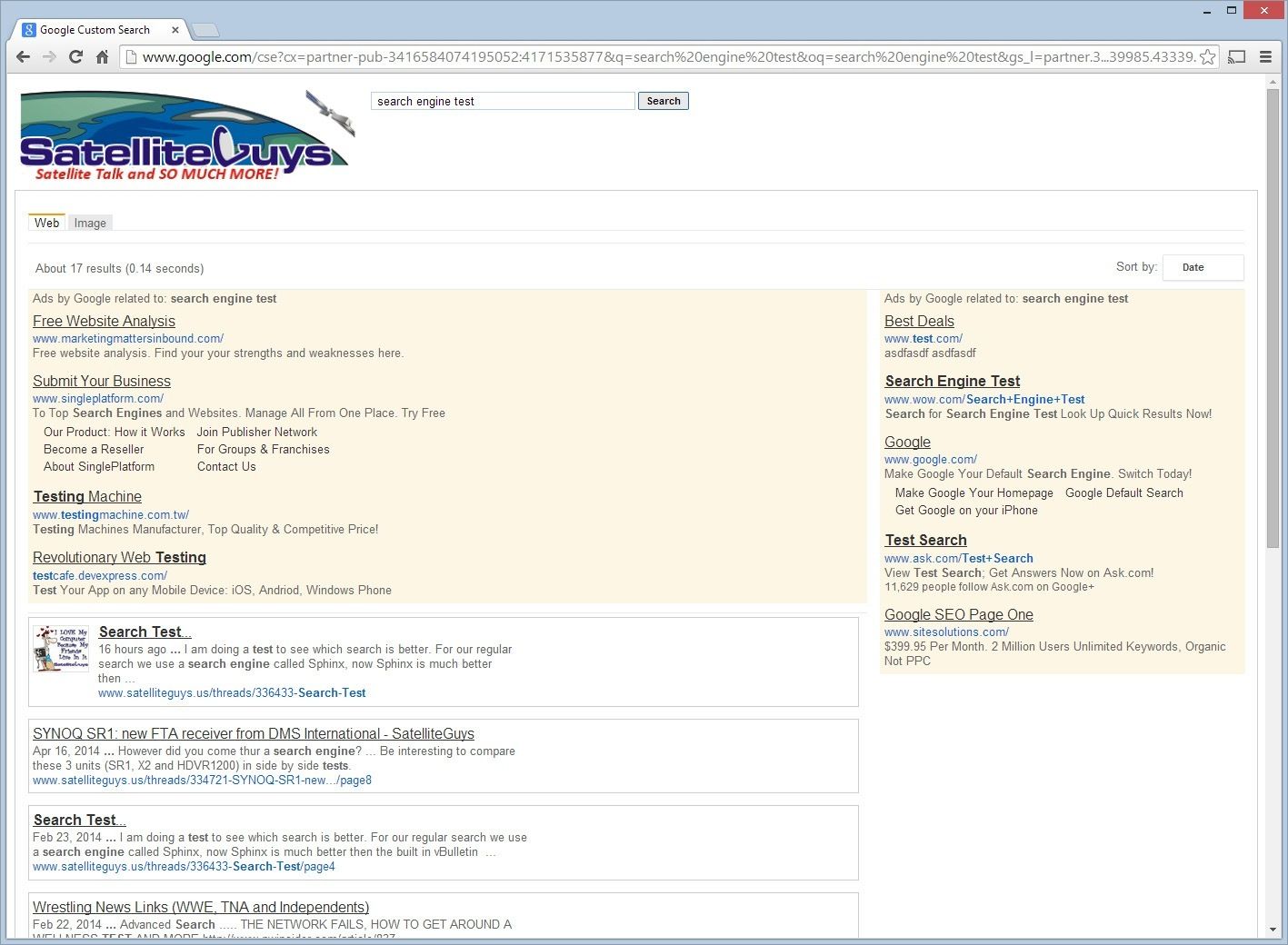Image resolution: width=1288 pixels, height=945 pixels.
Task: Click the www.ask.com/Test+Search URL
Action: click(959, 559)
